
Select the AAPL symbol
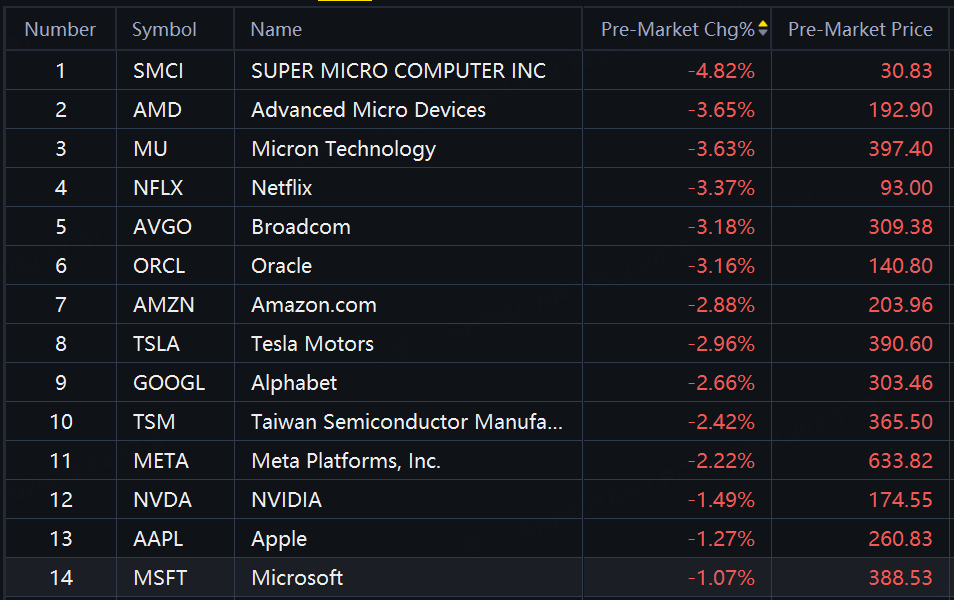(159, 539)
